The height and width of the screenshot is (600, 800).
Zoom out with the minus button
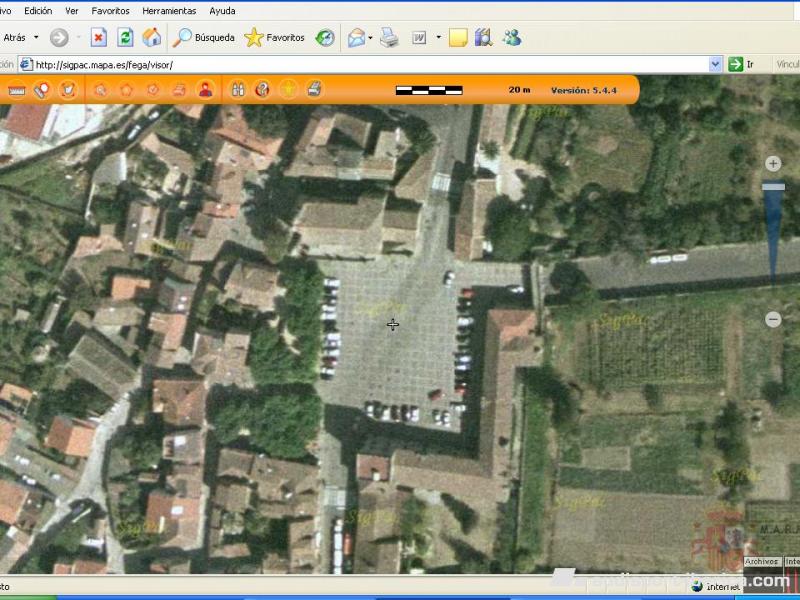click(773, 319)
